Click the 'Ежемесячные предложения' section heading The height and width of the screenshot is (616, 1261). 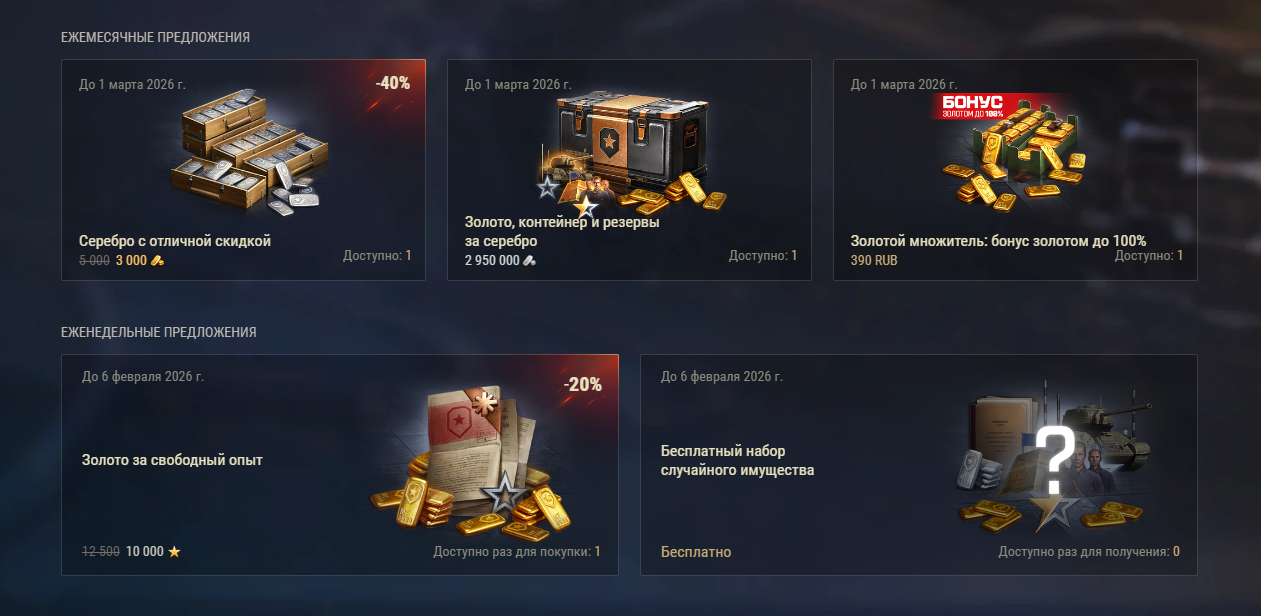tap(155, 37)
